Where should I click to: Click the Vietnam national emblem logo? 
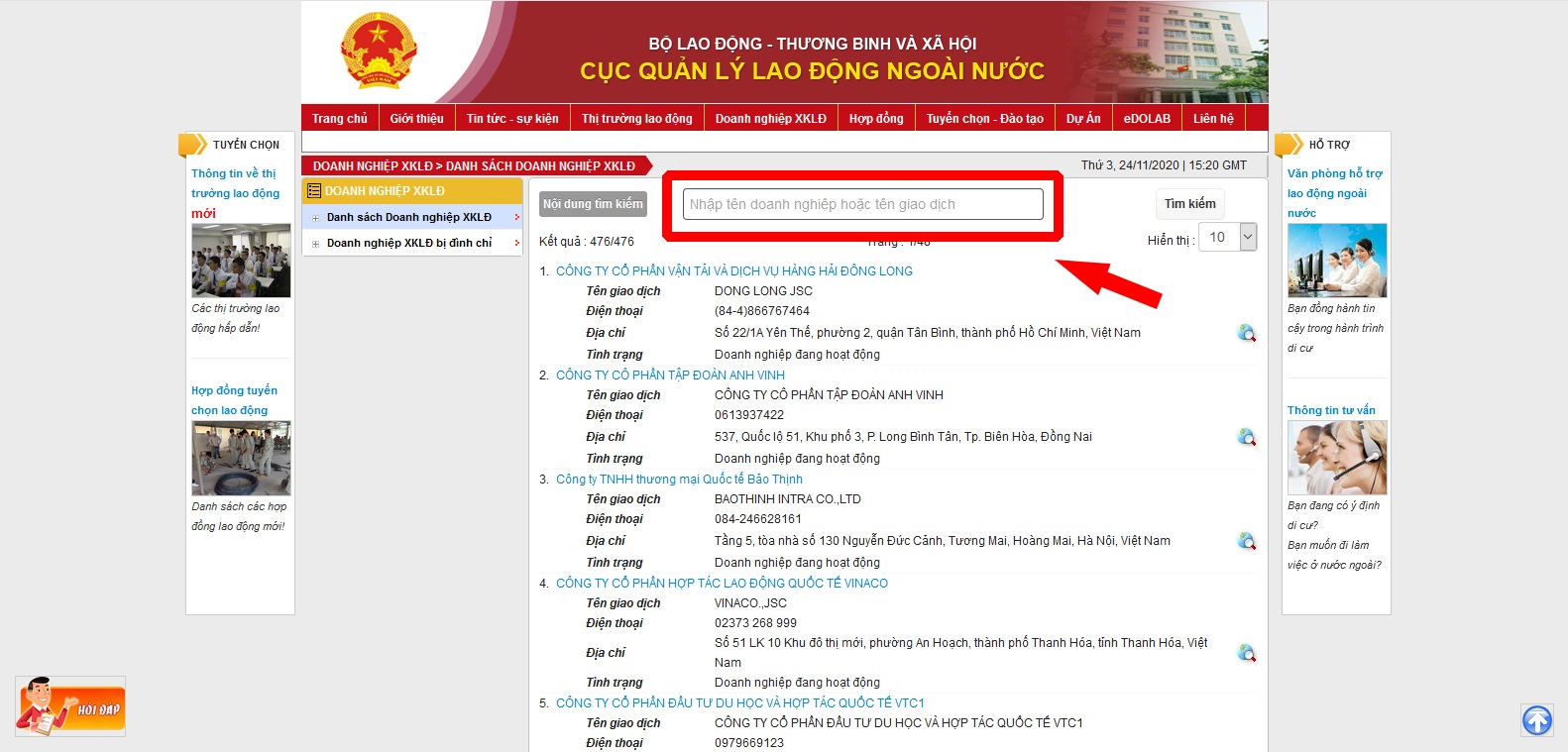[379, 51]
